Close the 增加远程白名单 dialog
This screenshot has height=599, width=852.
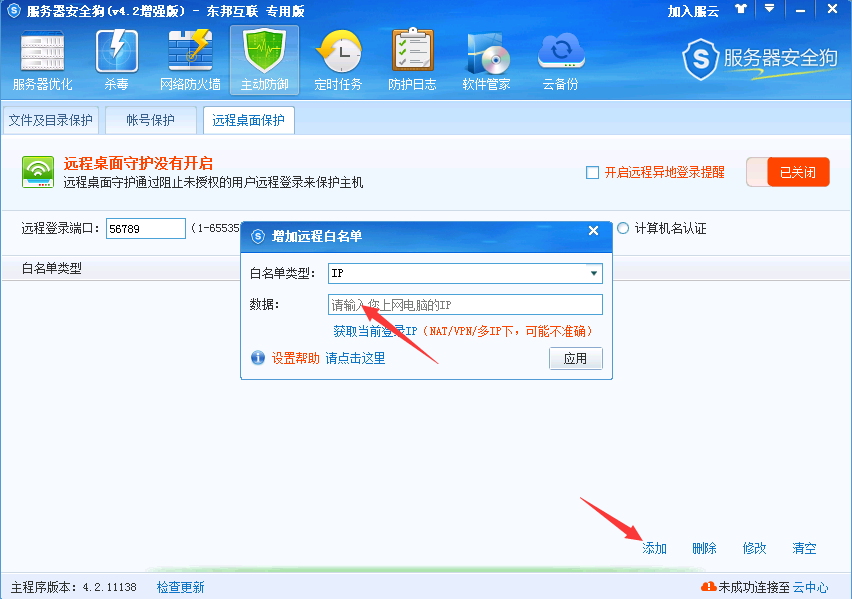point(593,231)
